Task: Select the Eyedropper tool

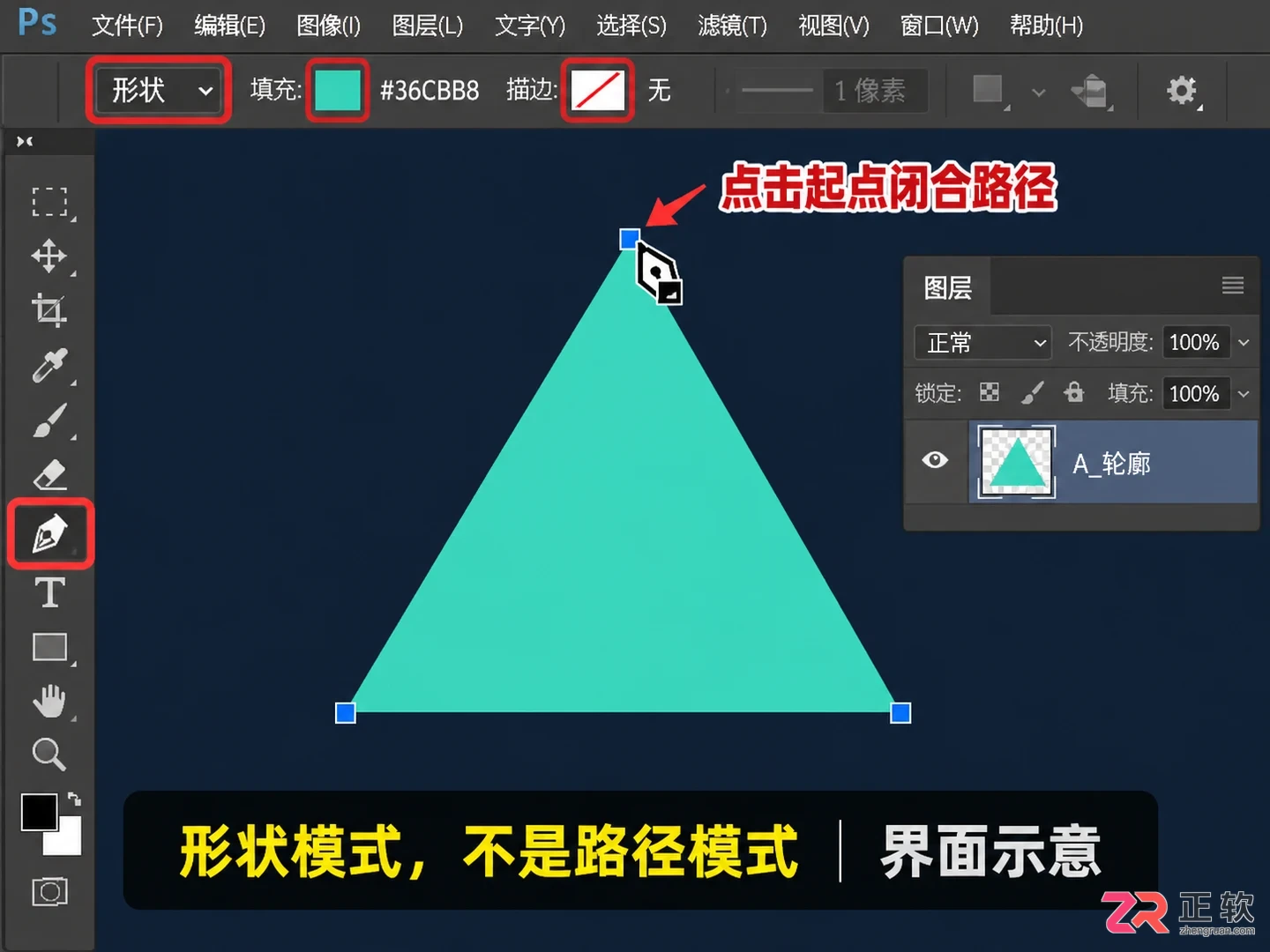Action: [49, 365]
